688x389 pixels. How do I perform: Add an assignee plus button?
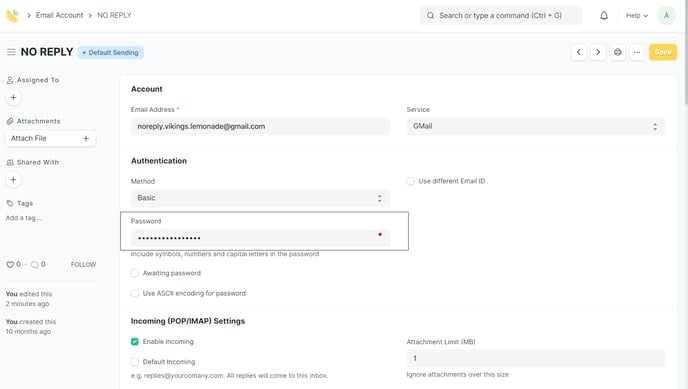point(13,97)
